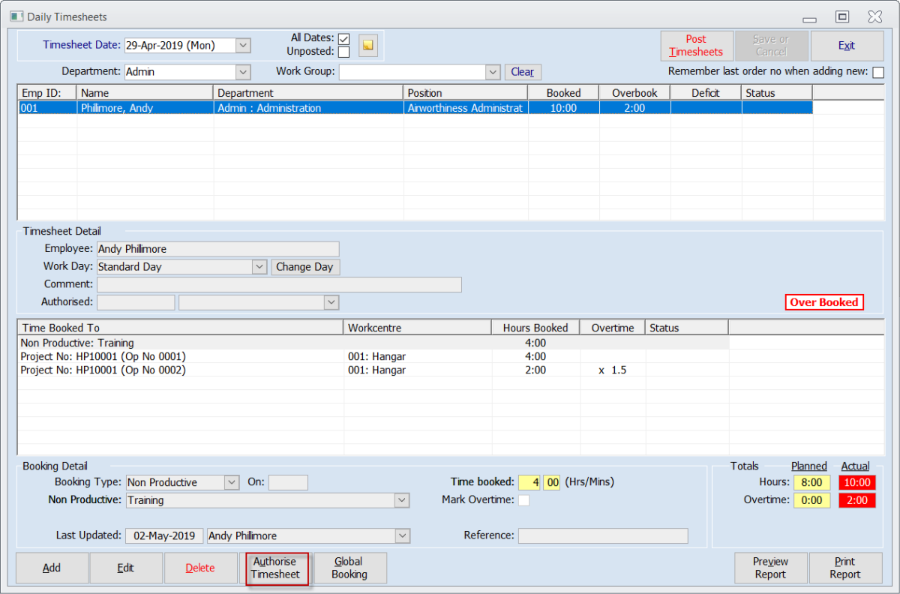The width and height of the screenshot is (900, 594).
Task: Click the Time booked minutes field
Action: coord(552,483)
